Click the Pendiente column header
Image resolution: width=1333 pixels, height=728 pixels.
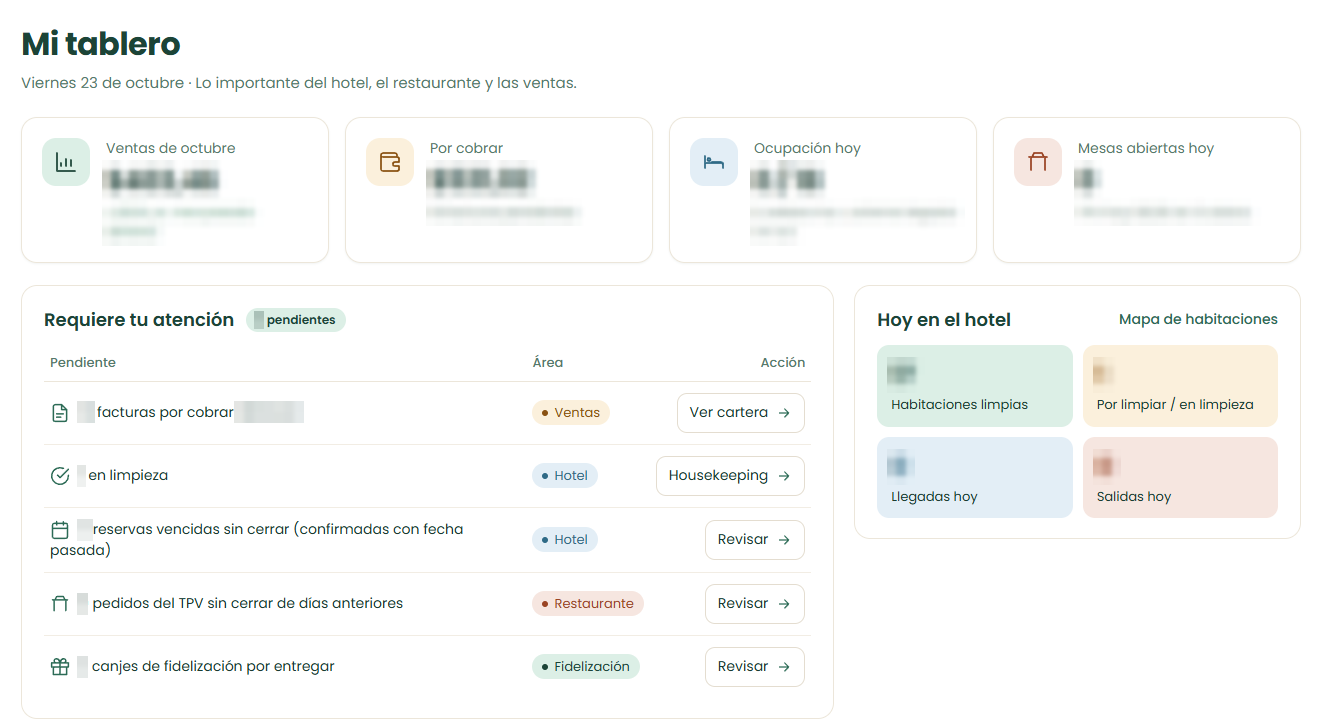point(83,363)
